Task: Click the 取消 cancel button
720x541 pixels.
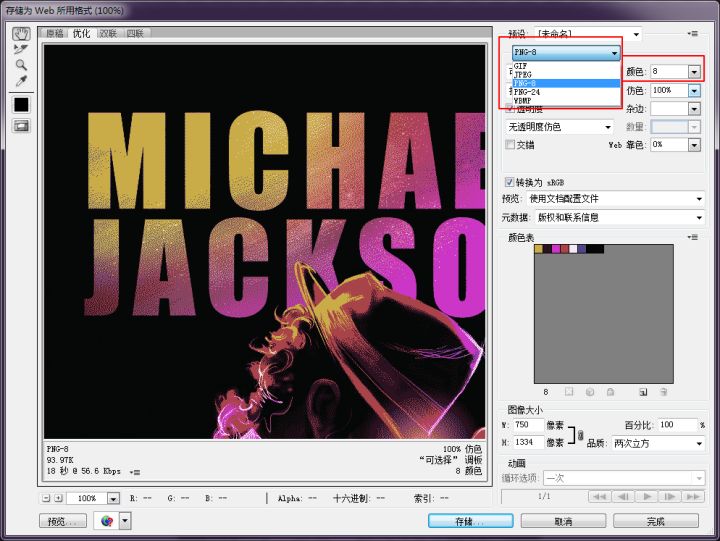Action: [563, 521]
